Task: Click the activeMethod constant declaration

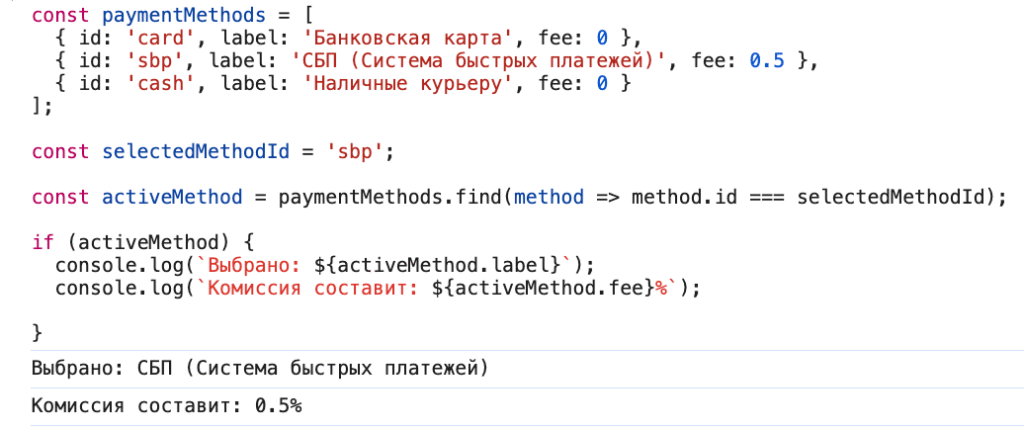Action: tap(172, 197)
